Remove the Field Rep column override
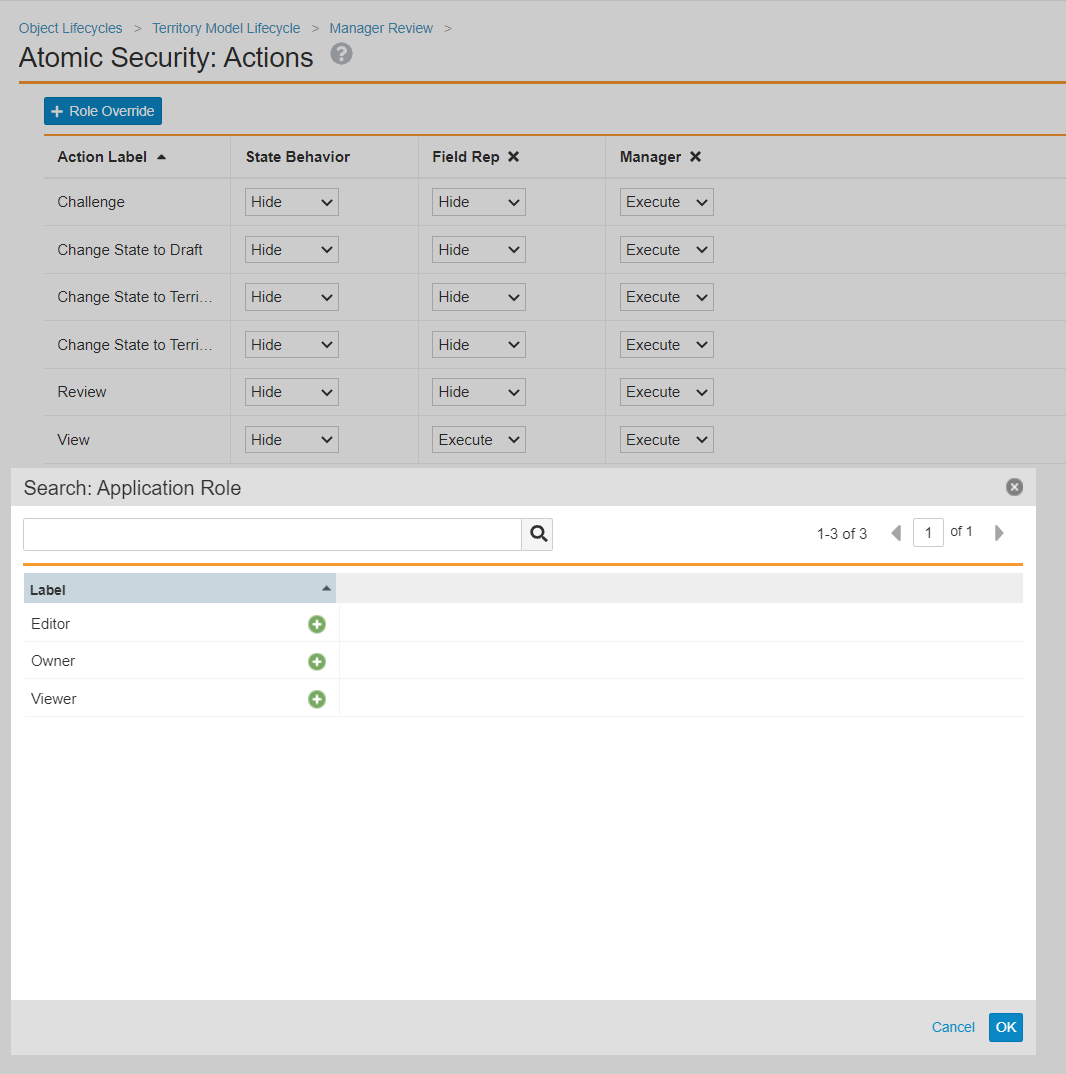1066x1074 pixels. coord(513,157)
